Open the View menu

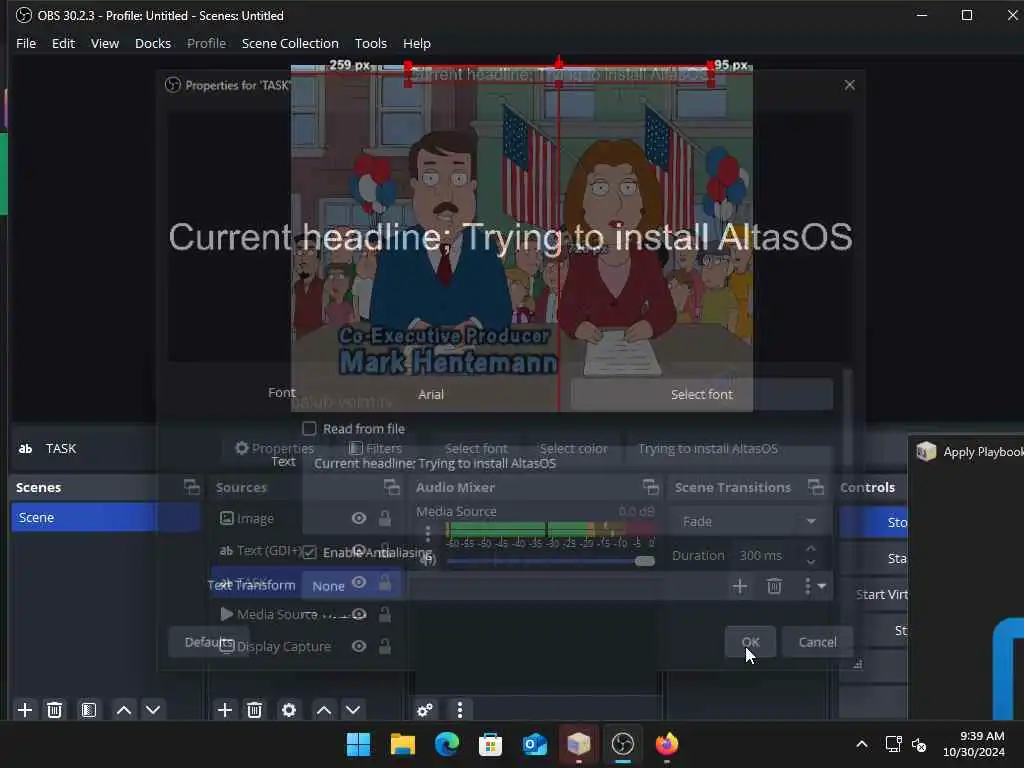point(104,43)
